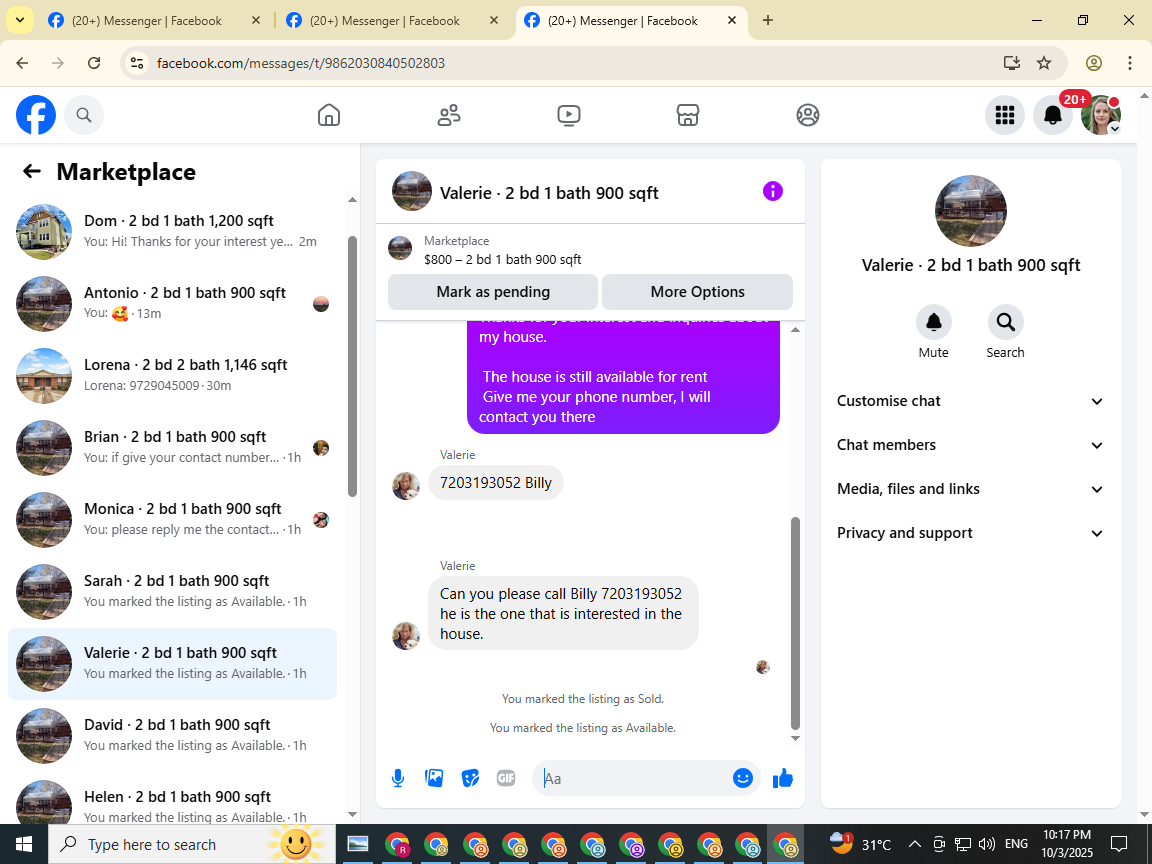Switch to the second Messenger browser tab
This screenshot has height=864, width=1152.
[x=392, y=21]
